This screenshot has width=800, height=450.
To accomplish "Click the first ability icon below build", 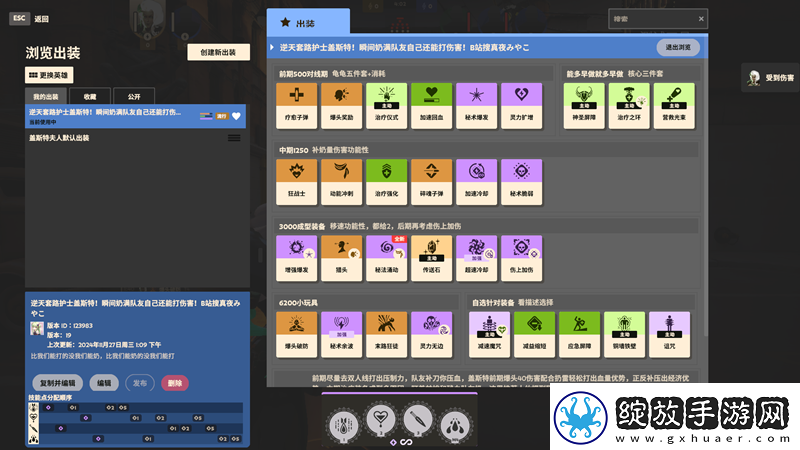I will coord(343,424).
